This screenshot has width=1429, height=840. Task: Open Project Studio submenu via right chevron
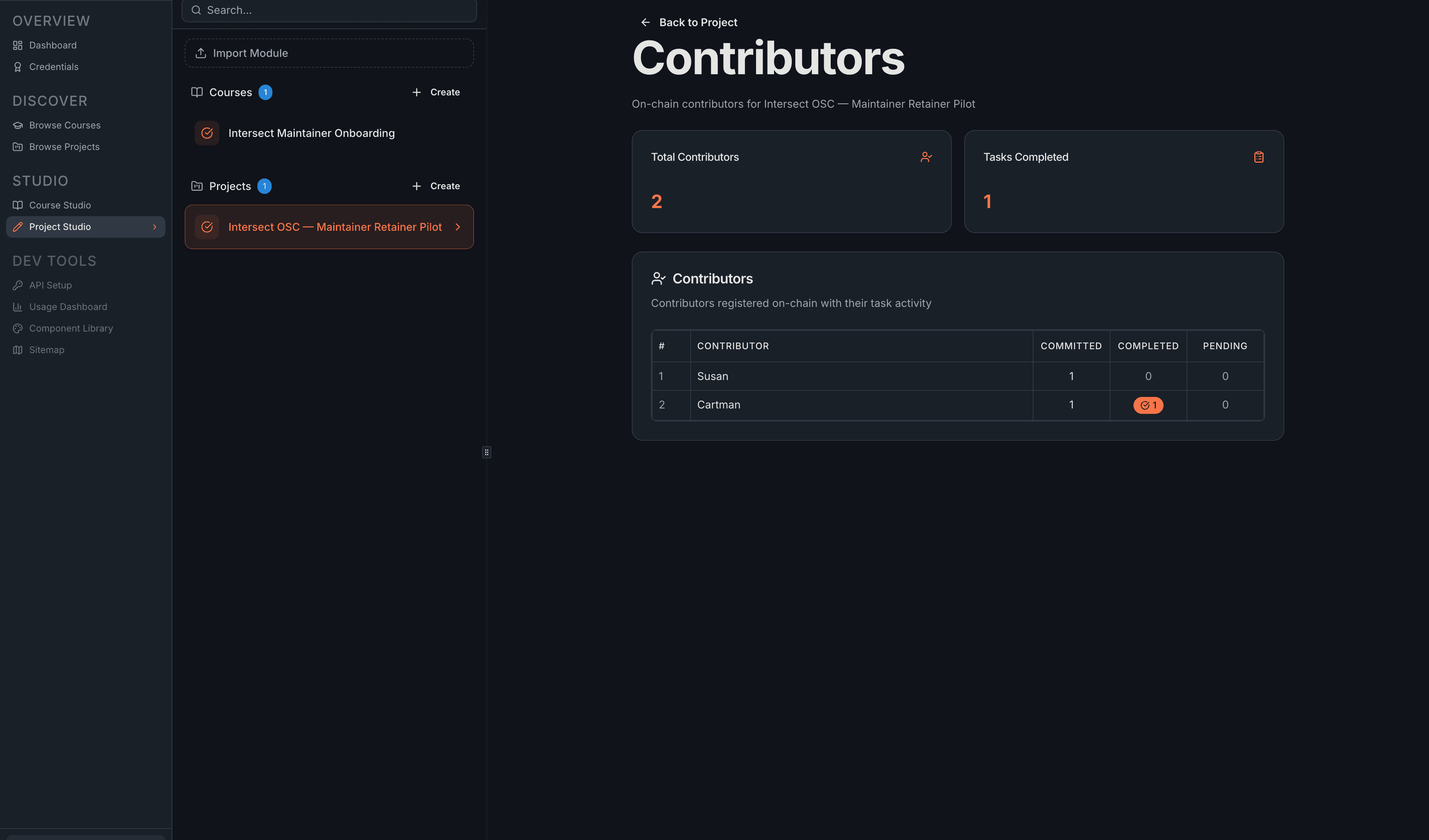tap(155, 227)
